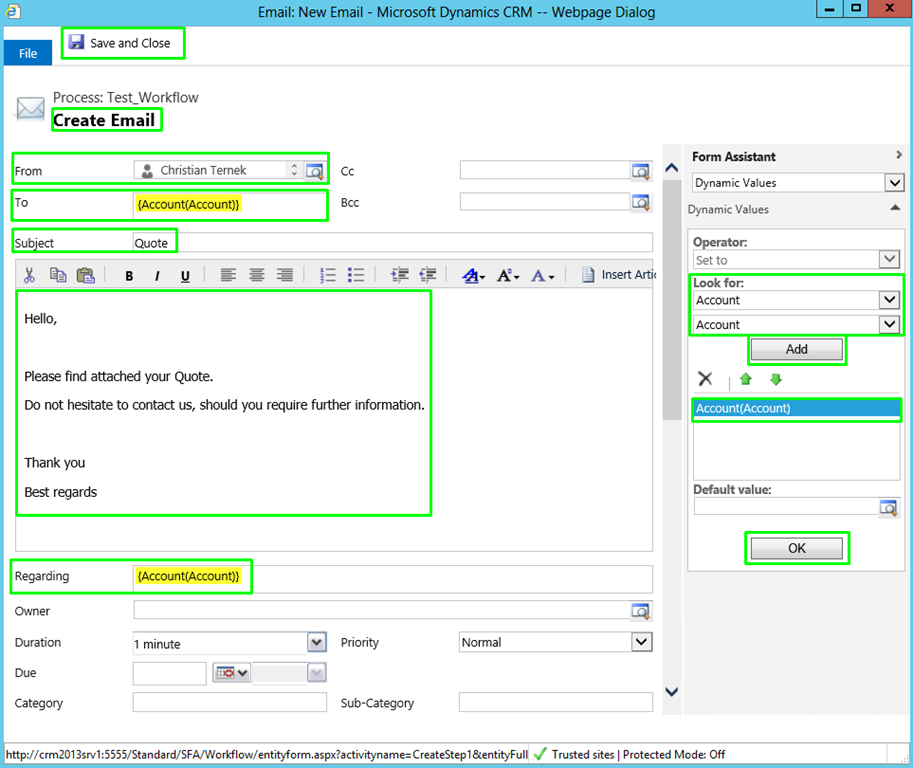913x768 pixels.
Task: Apply numbered list formatting
Action: [328, 275]
